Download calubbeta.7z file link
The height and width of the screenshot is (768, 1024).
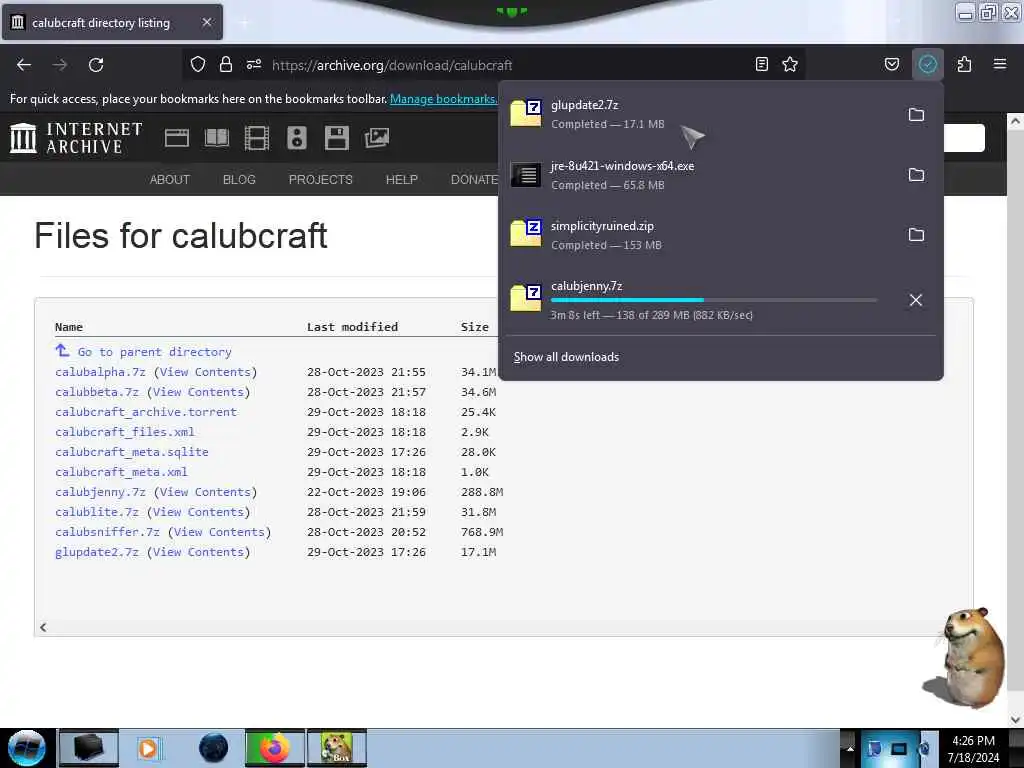(97, 392)
